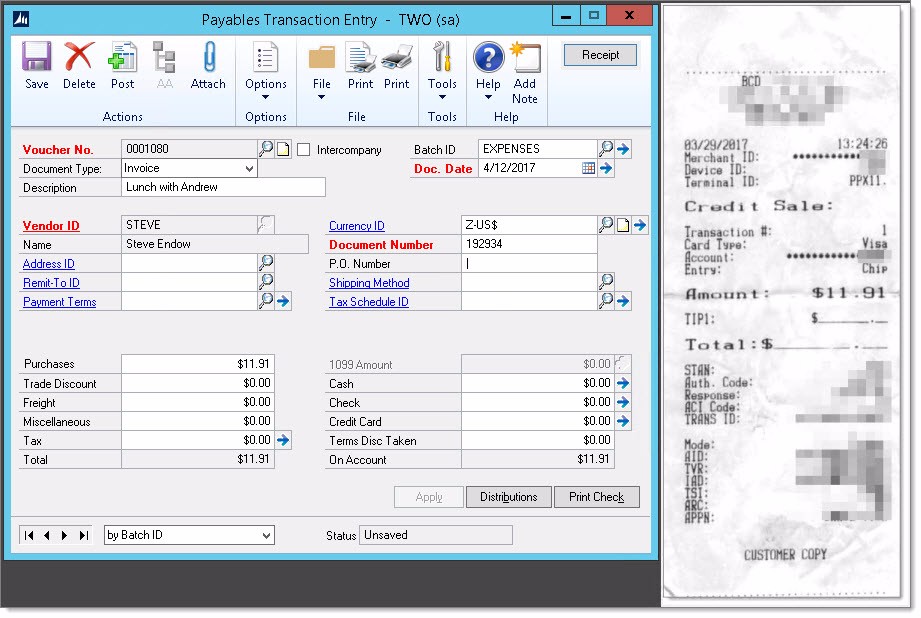Click the P.O. Number input field

pos(529,264)
